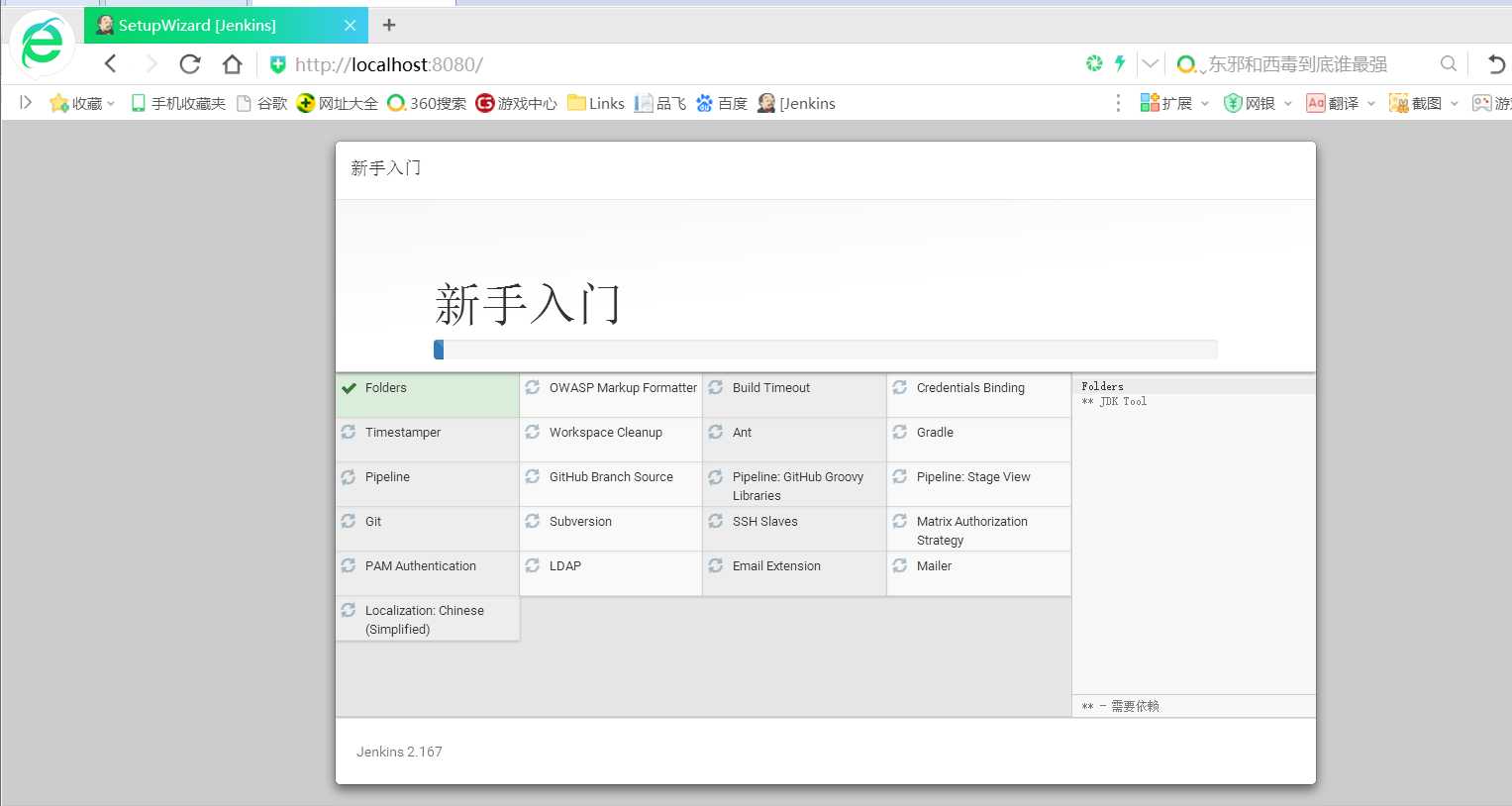Click the search box with hot topic text
The image size is (1512, 806).
pos(1297,64)
